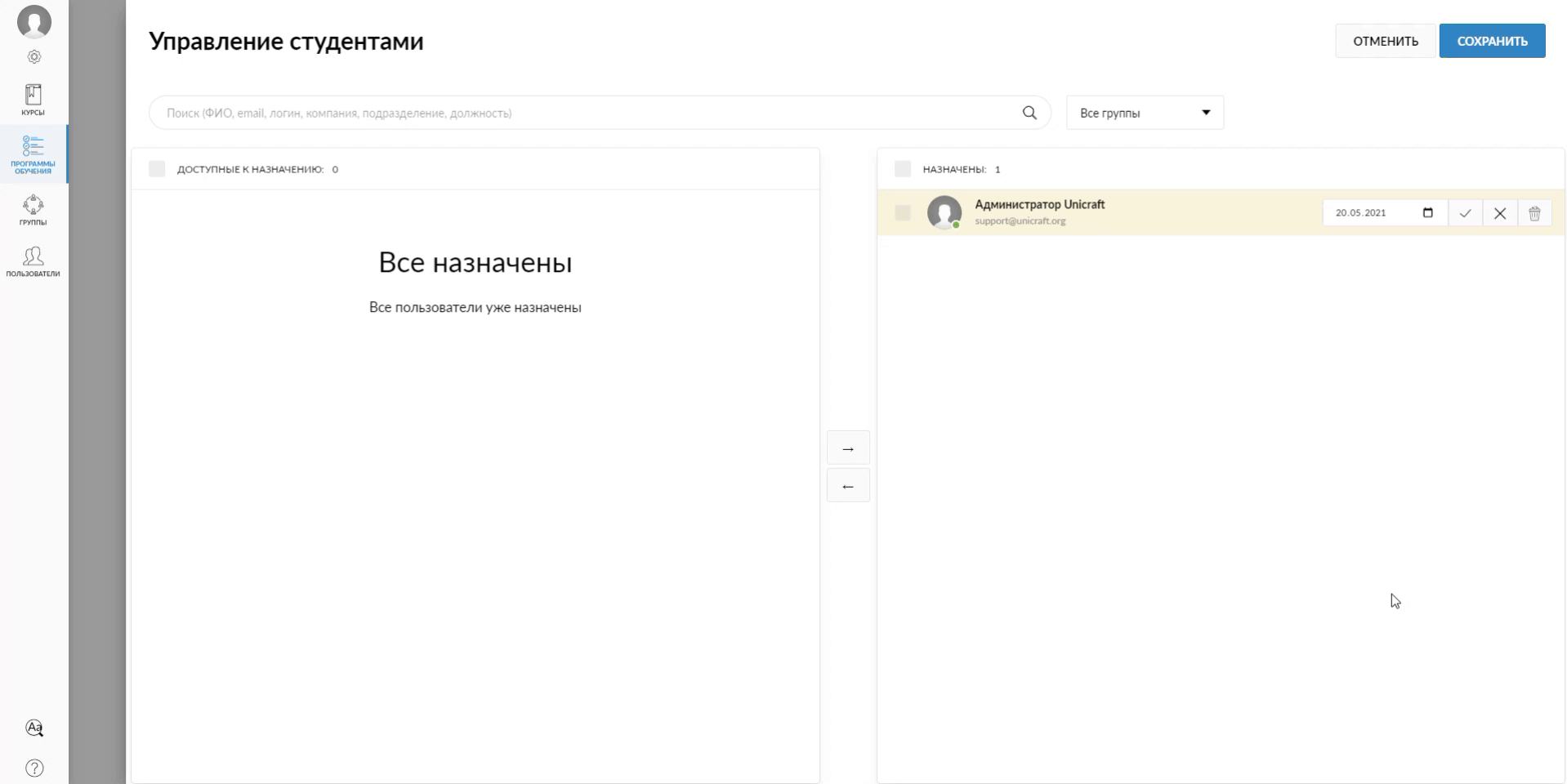Cancel date edit with the X icon
The height and width of the screenshot is (784, 1567).
pyautogui.click(x=1500, y=213)
